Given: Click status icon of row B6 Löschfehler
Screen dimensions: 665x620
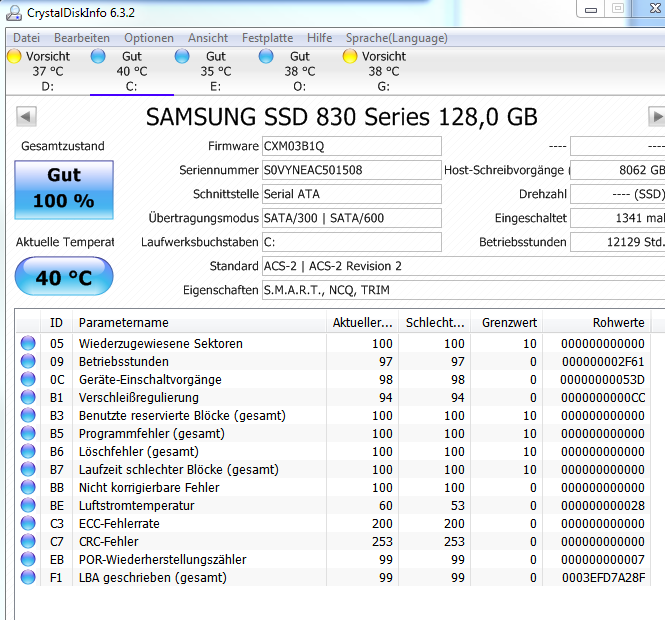Looking at the screenshot, I should coord(28,451).
